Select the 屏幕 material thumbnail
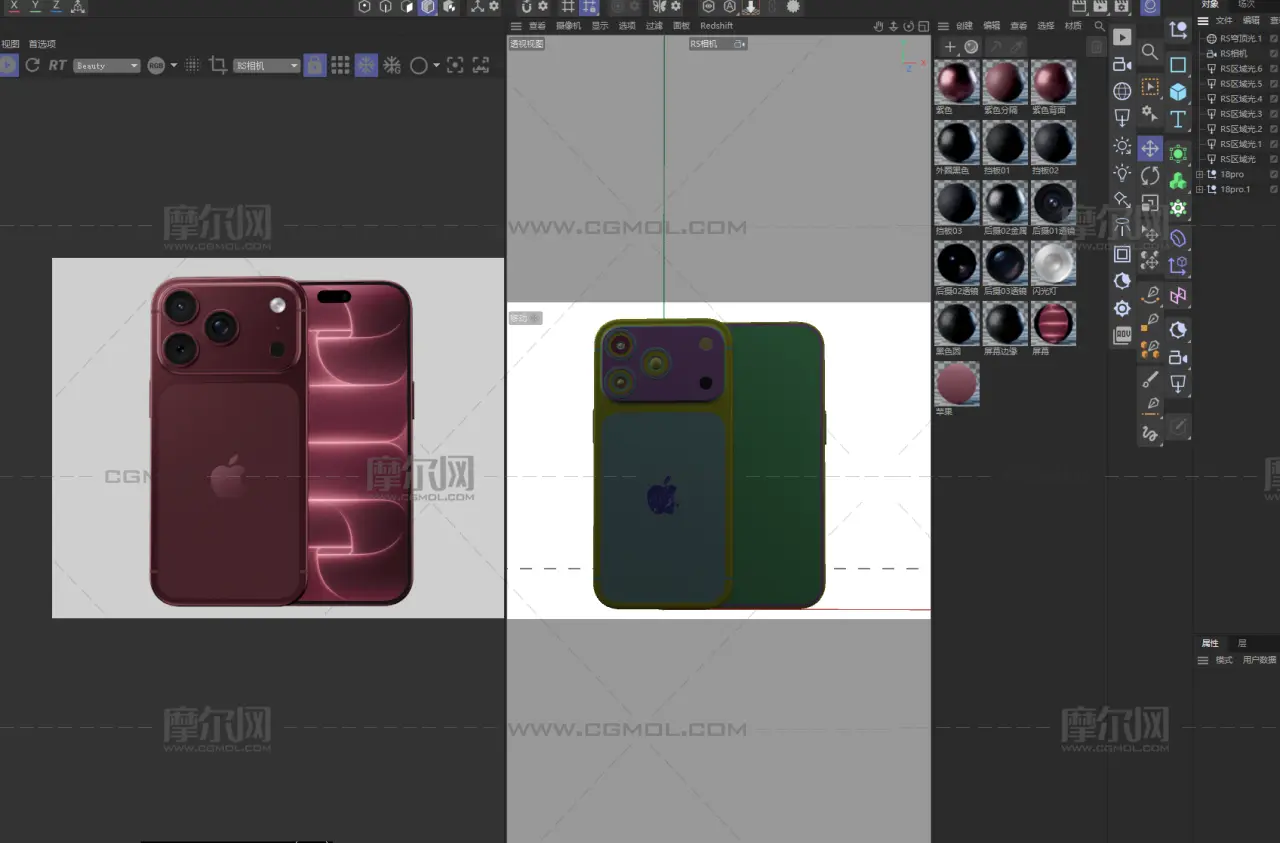The image size is (1280, 843). pos(1053,323)
